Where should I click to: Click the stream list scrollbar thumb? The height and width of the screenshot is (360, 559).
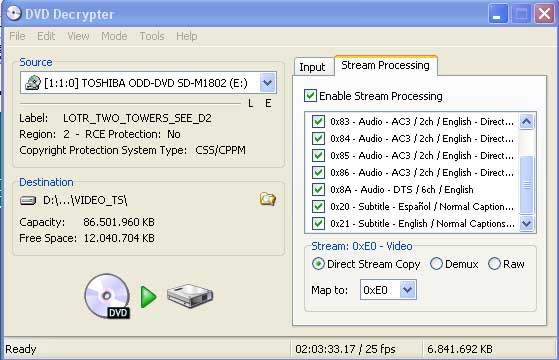[527, 185]
